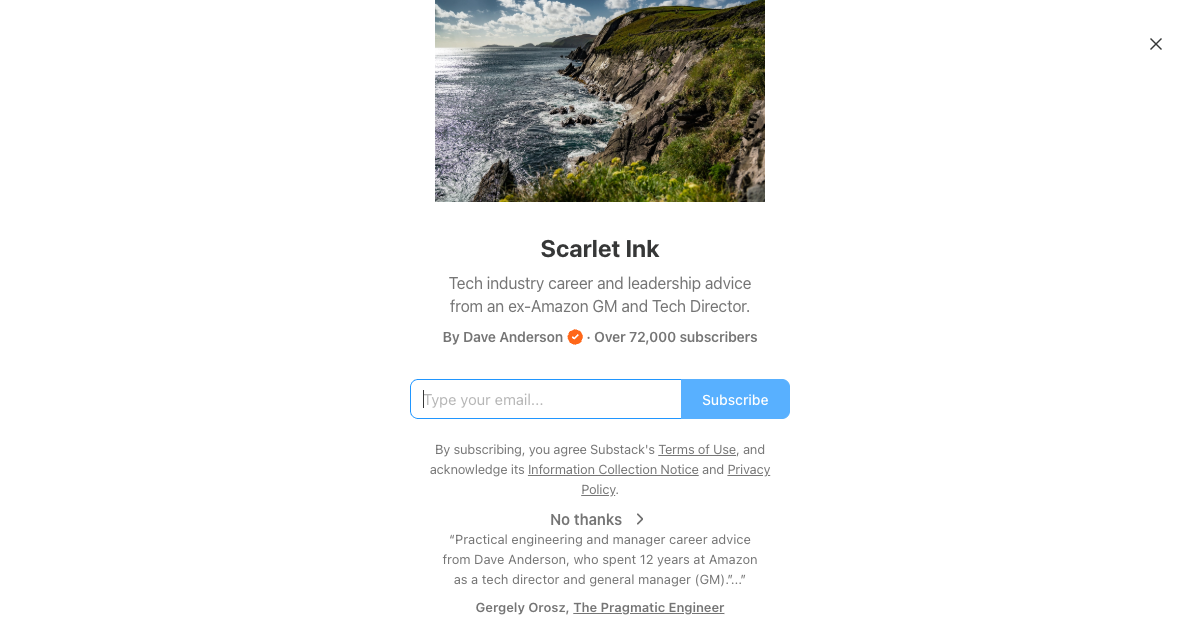The image size is (1200, 630).
Task: Open the coastal cliff cover image
Action: 600,100
